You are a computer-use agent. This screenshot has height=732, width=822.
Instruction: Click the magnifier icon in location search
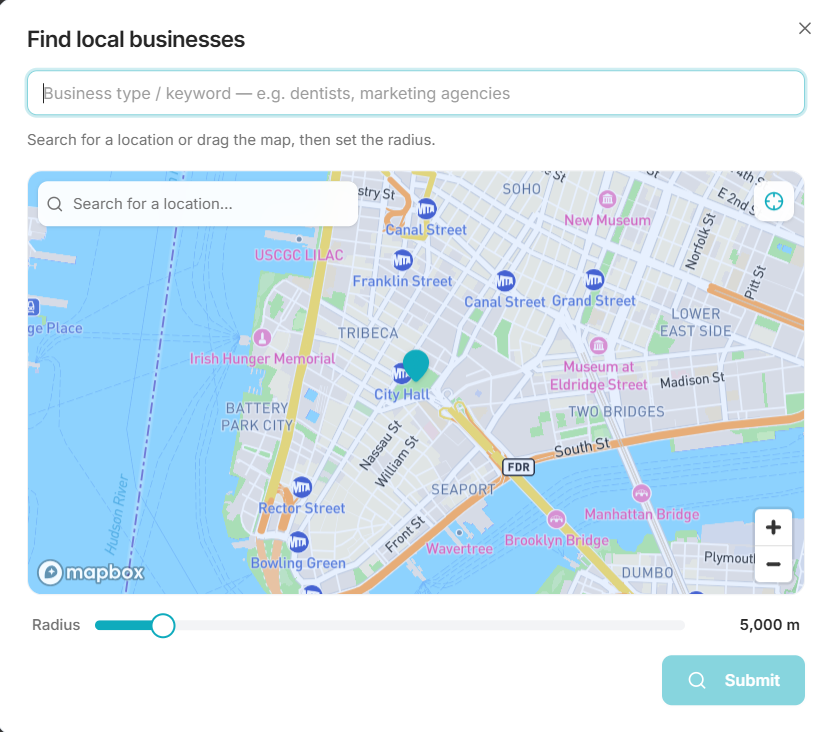55,204
